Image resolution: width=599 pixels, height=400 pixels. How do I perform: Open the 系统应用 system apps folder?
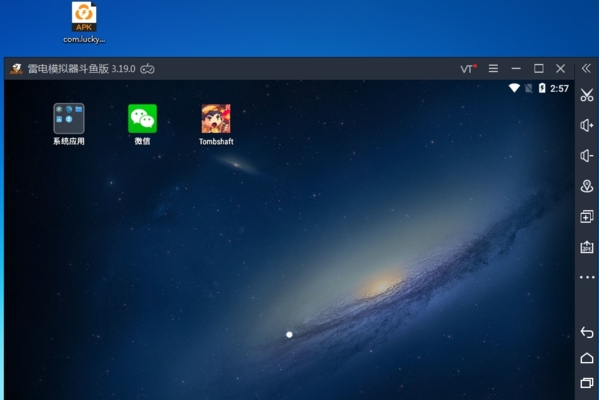(69, 125)
